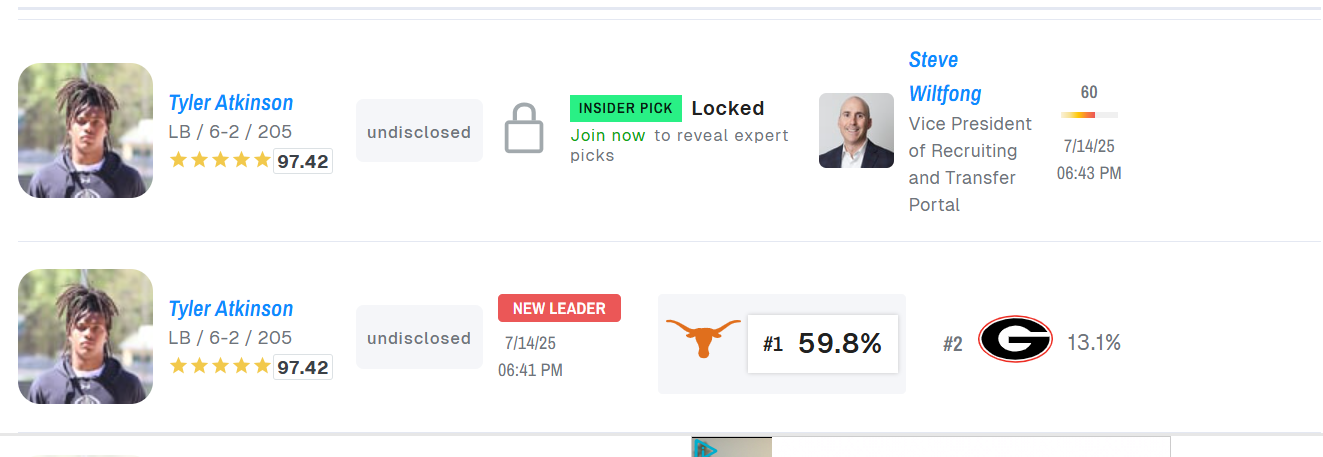Open the Steve Wiltfong profile link
Screen dimensions: 1323x457
945,76
